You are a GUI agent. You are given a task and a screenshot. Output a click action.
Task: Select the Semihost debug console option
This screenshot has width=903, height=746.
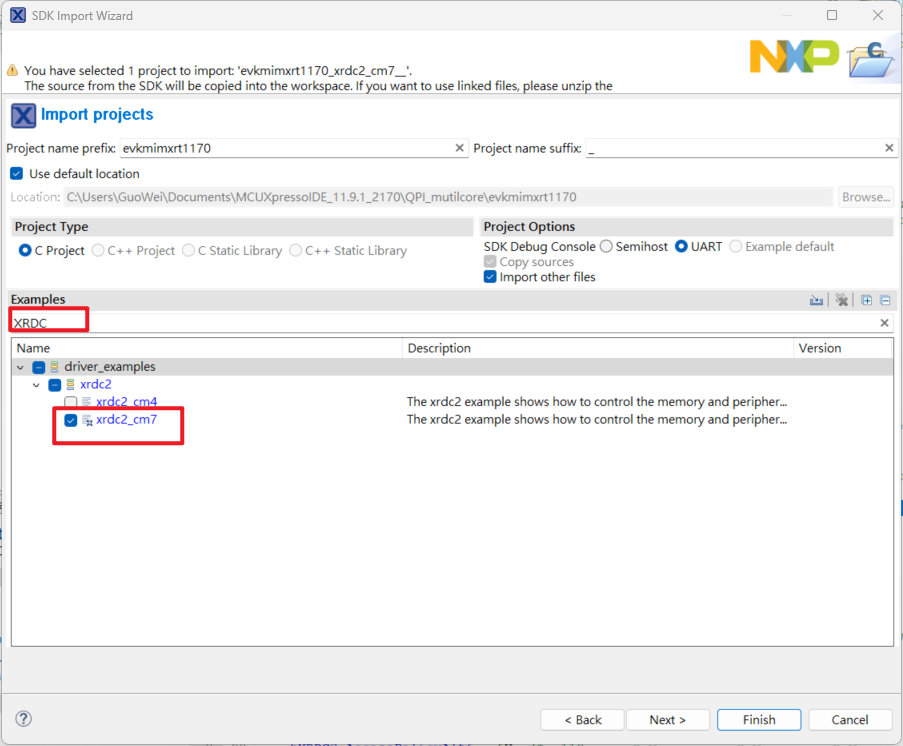[x=607, y=247]
